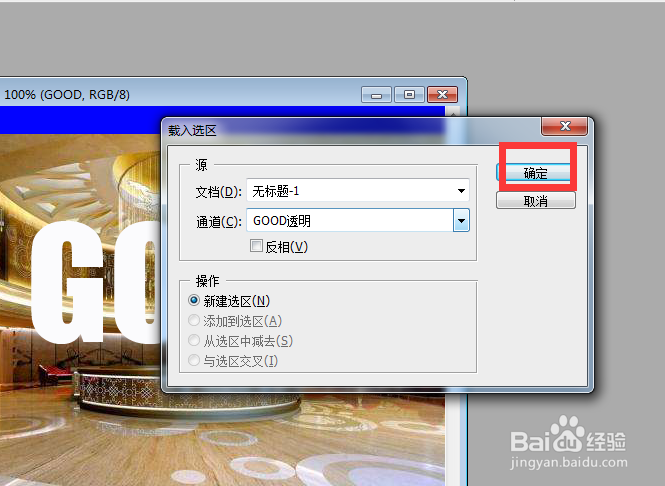This screenshot has height=486, width=665.
Task: Select the 新建选区 radio option
Action: pos(194,300)
